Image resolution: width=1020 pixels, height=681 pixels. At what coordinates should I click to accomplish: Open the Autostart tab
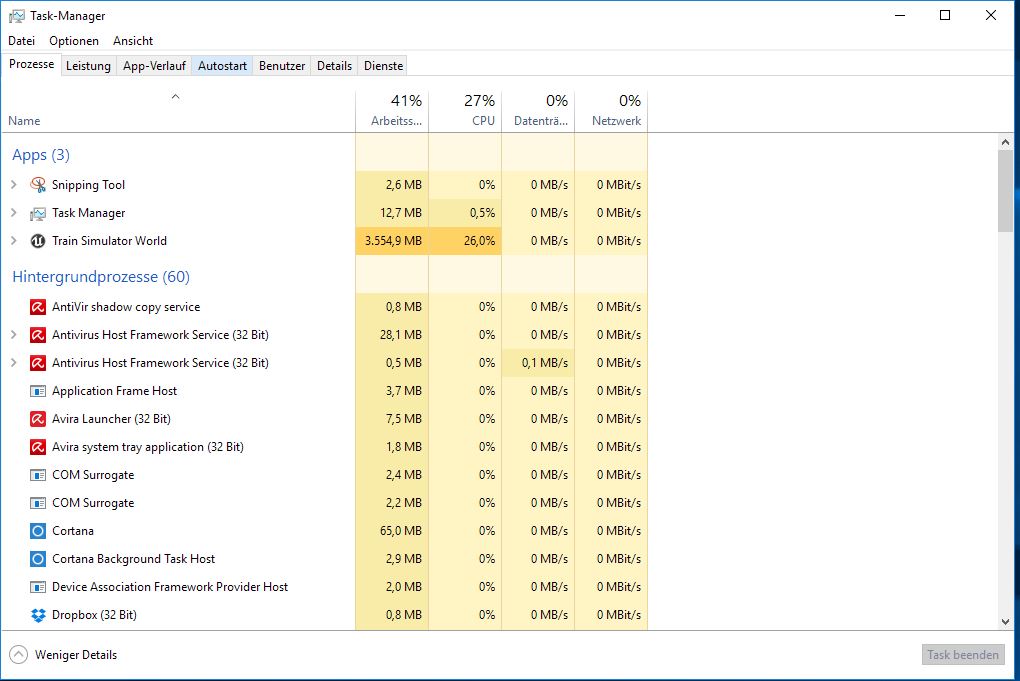point(222,66)
